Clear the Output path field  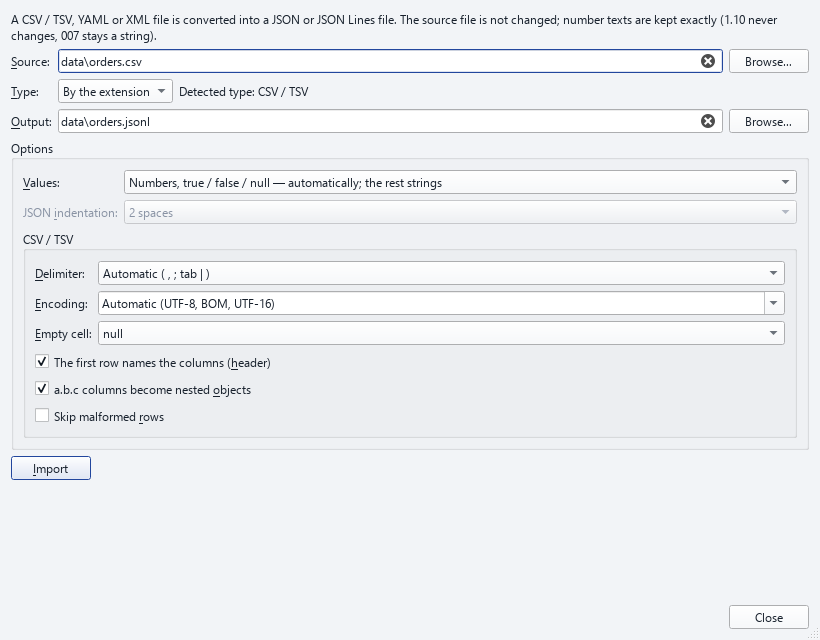(x=708, y=121)
